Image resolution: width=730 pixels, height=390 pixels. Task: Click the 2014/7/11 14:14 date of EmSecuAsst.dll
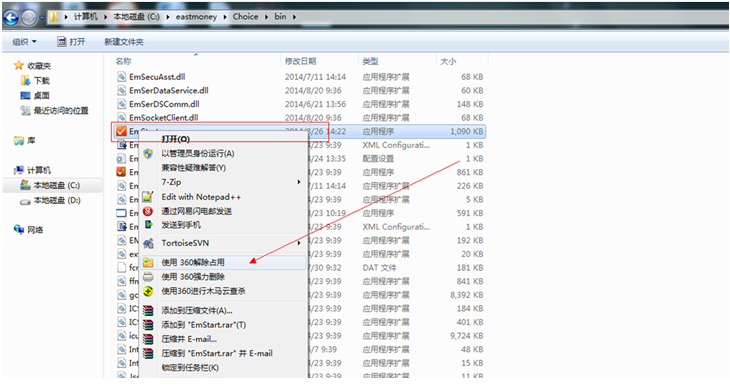(315, 77)
